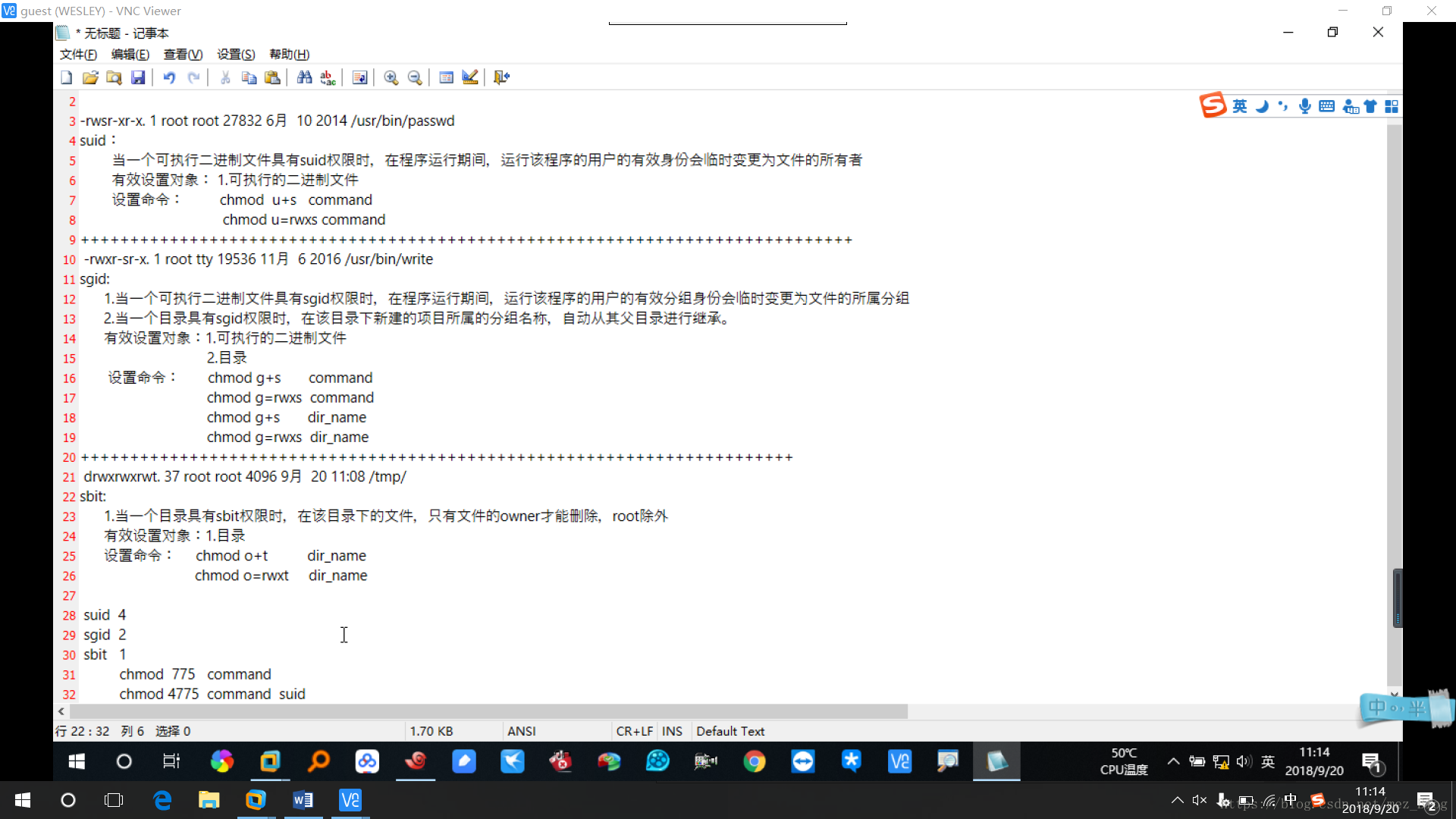Click the line 22 text 'sbit:'

[93, 497]
